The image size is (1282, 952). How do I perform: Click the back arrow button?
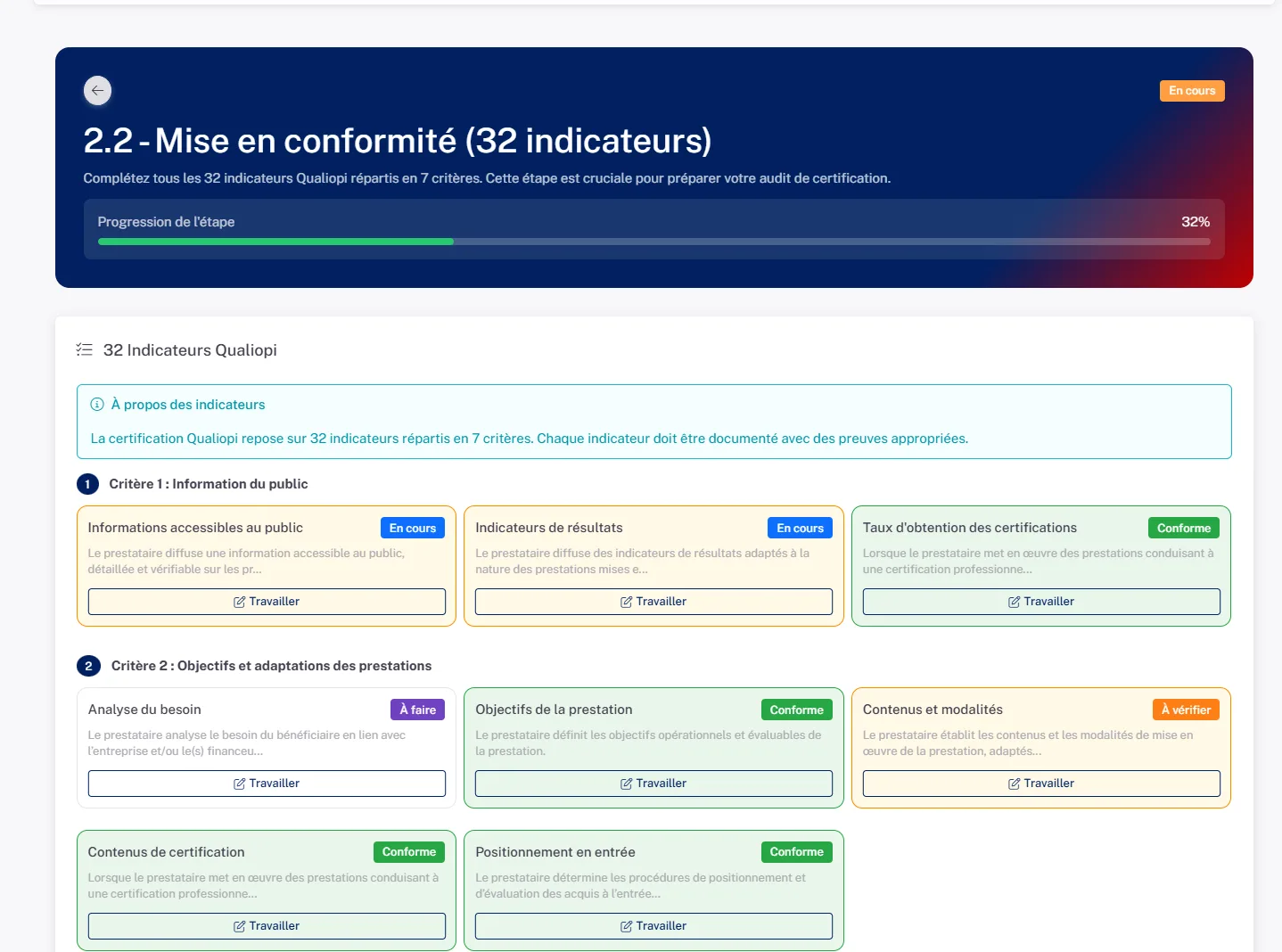click(x=98, y=90)
